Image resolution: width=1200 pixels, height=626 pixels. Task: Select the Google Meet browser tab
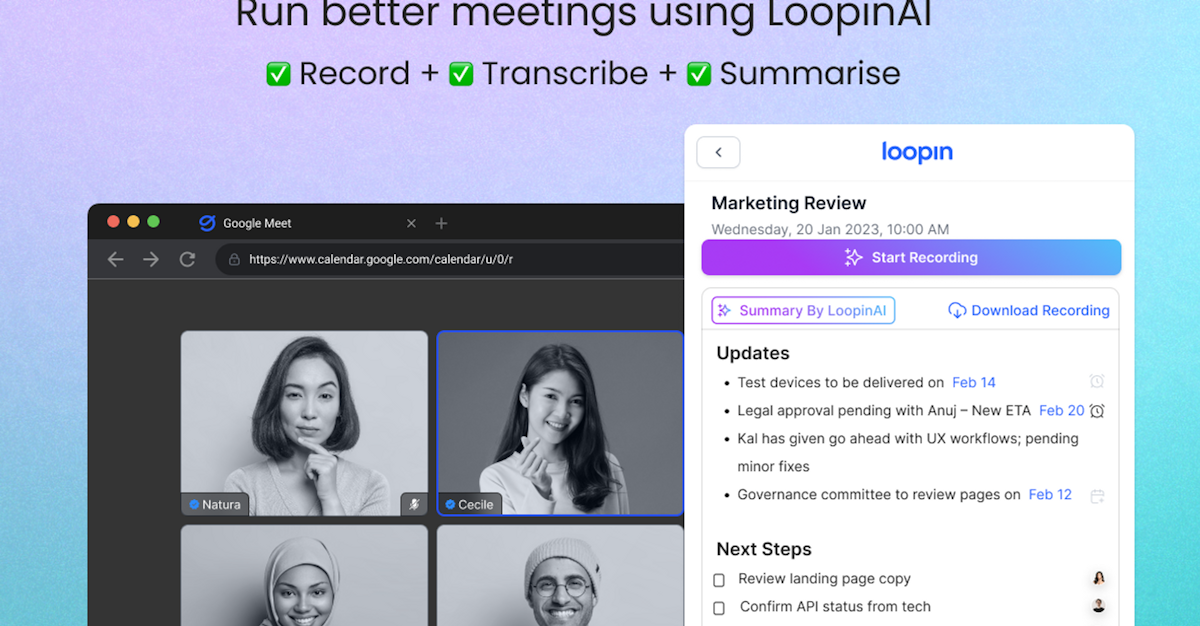coord(308,223)
